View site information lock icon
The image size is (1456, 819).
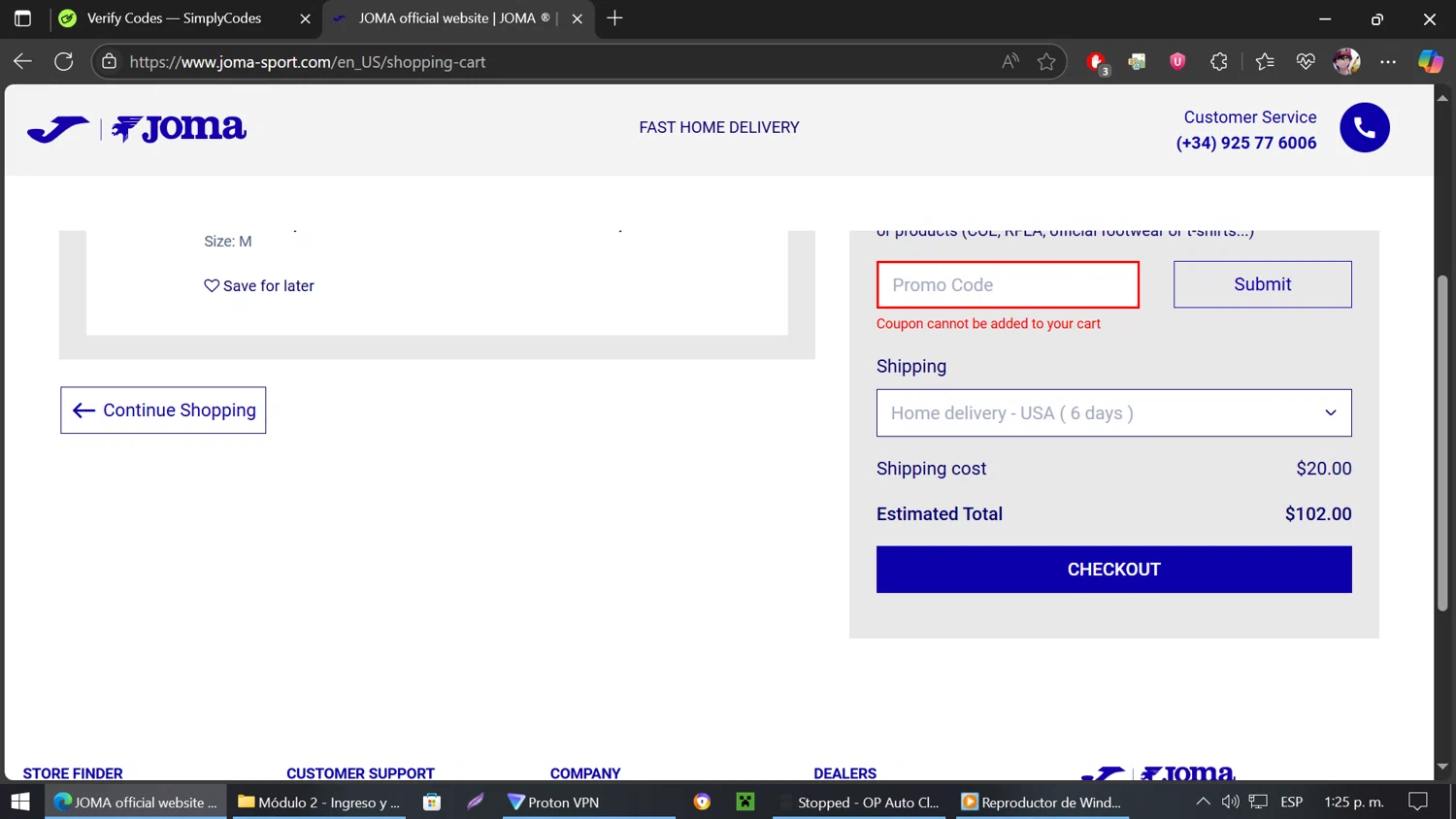point(110,61)
